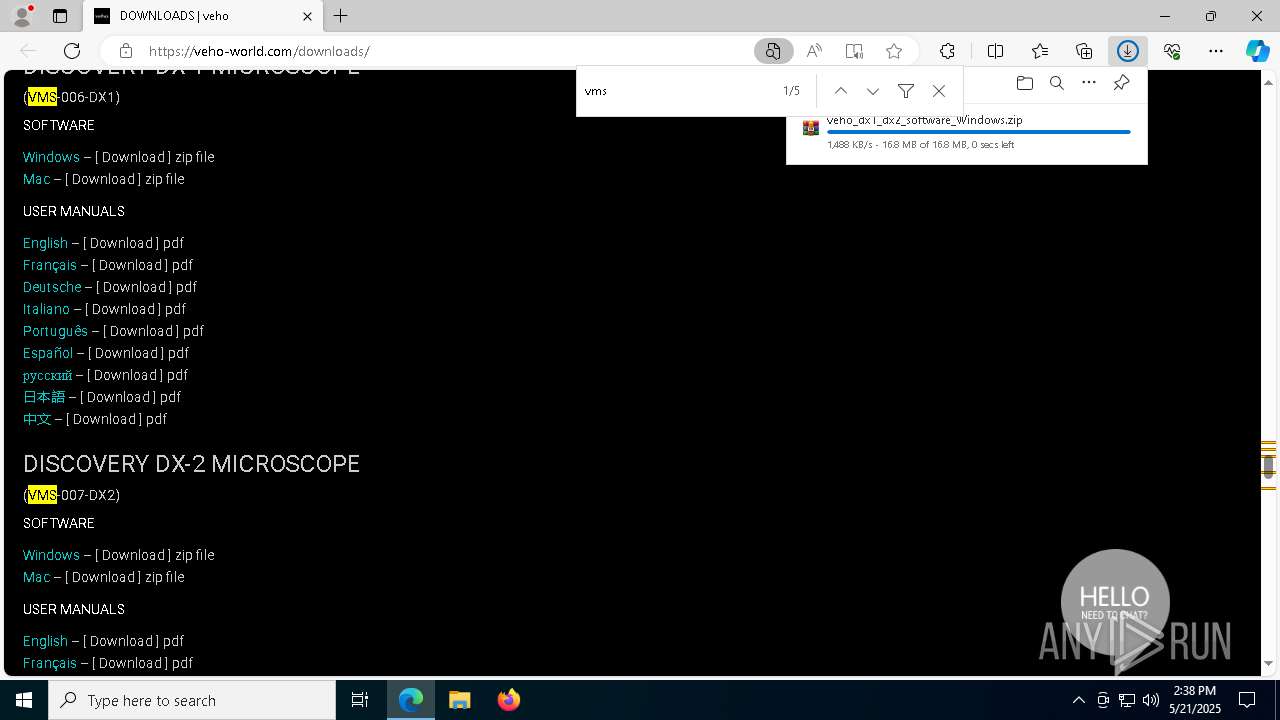
Task: Open Browser essentials icon
Action: (x=1172, y=51)
